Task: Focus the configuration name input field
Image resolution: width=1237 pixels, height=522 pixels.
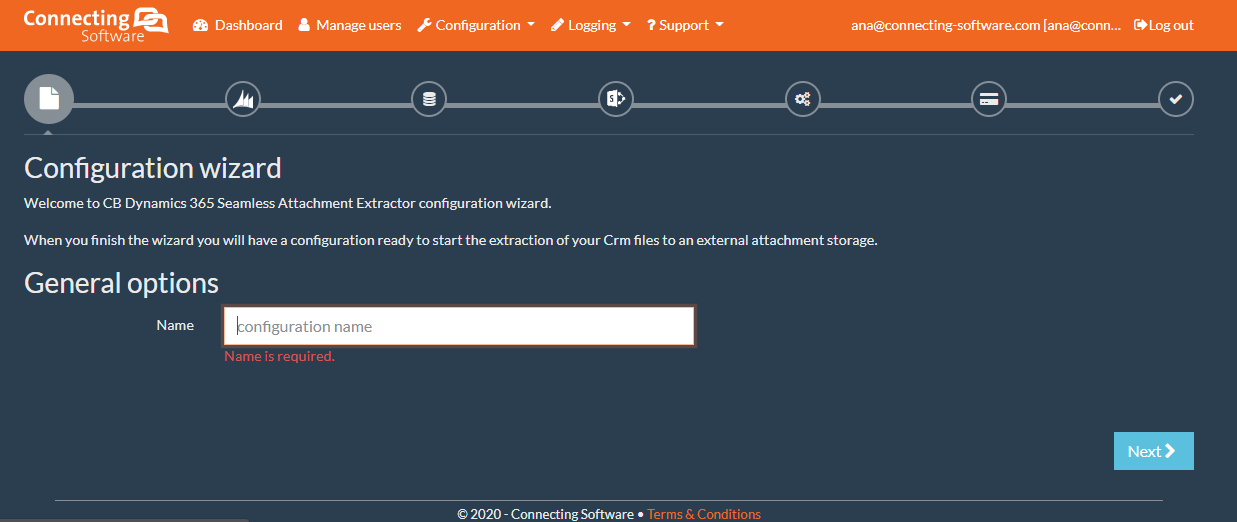Action: click(x=459, y=326)
